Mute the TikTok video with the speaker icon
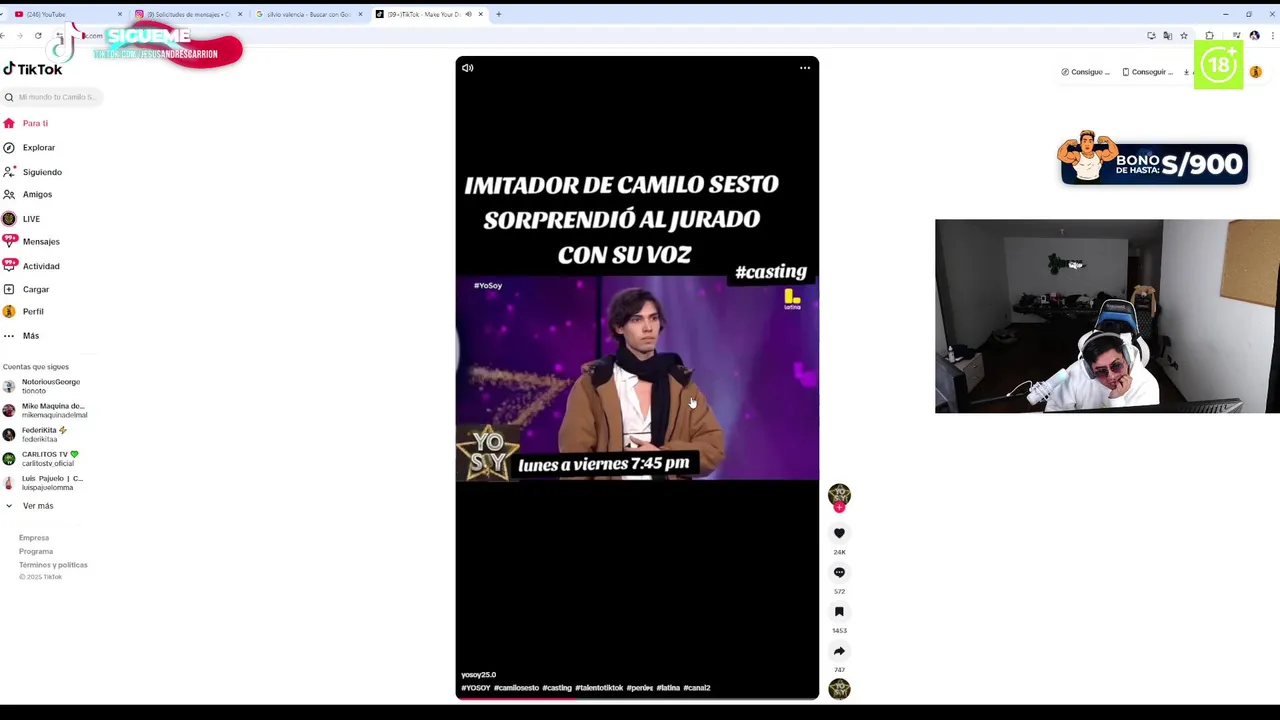1280x720 pixels. pyautogui.click(x=467, y=68)
